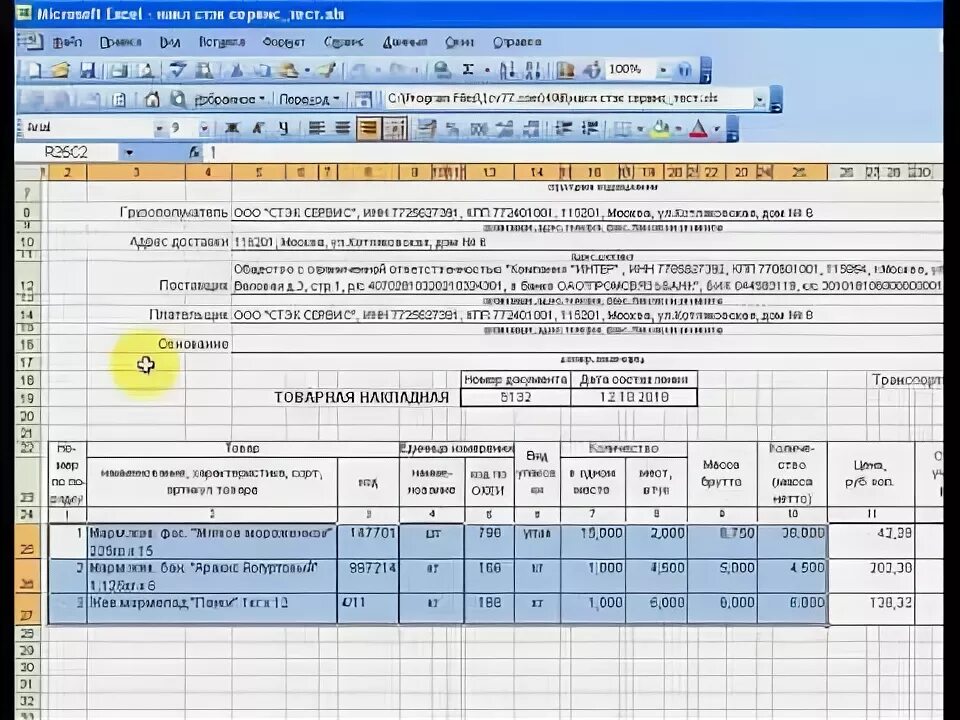Open the font size dropdown

(204, 129)
